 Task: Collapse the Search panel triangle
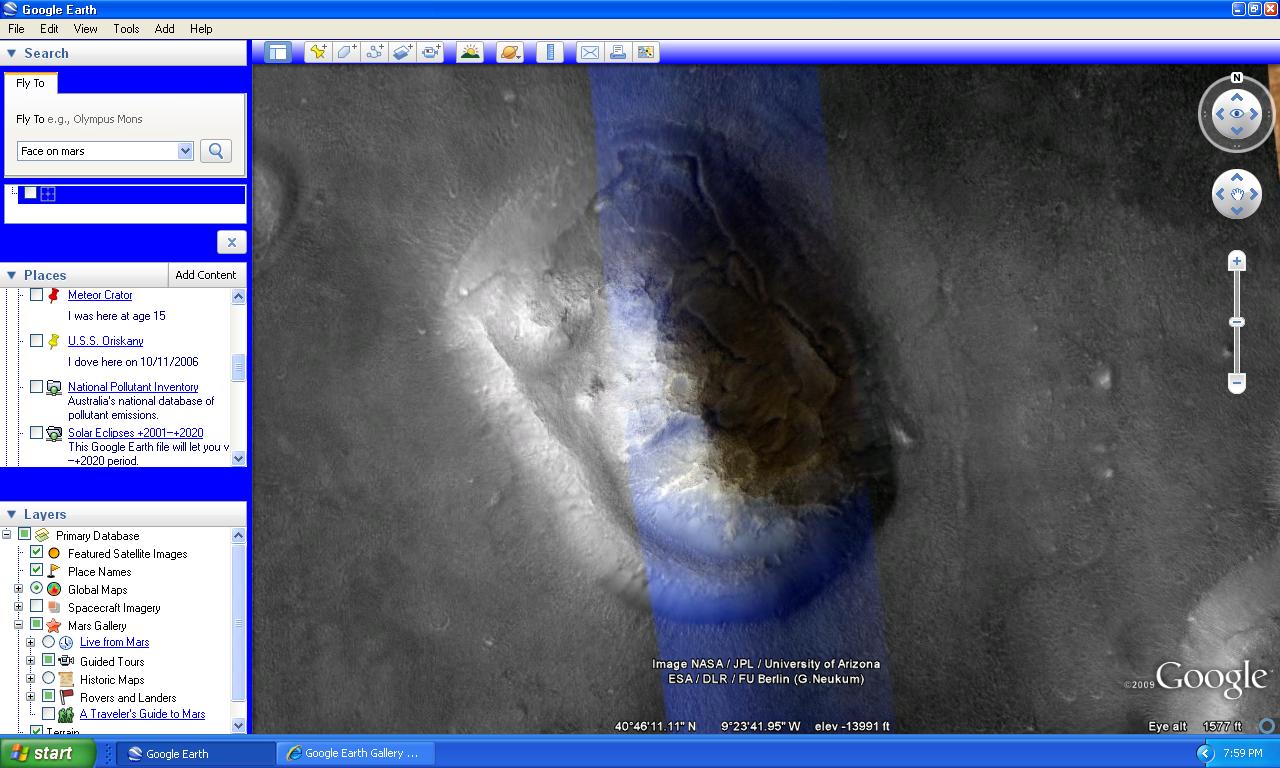[x=11, y=53]
